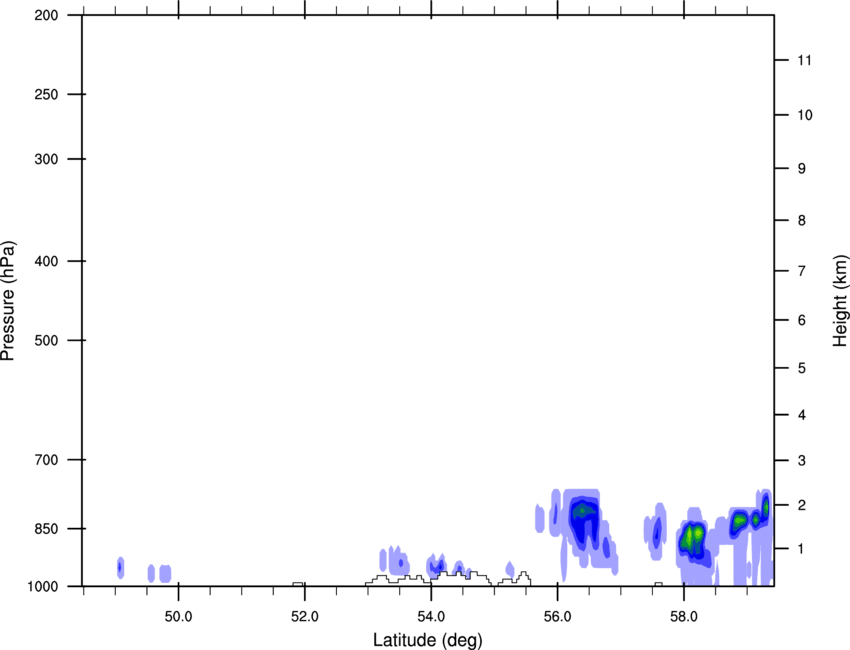This screenshot has width=850, height=650.
Task: Select the 58.0 latitude tick label
Action: pyautogui.click(x=683, y=614)
